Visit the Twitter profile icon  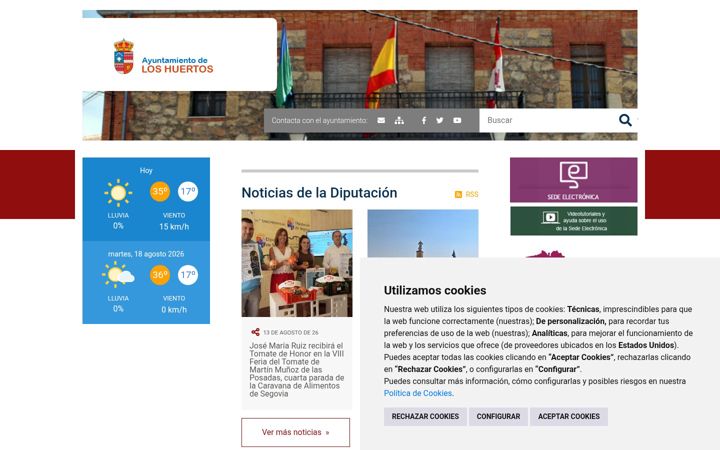coord(440,120)
